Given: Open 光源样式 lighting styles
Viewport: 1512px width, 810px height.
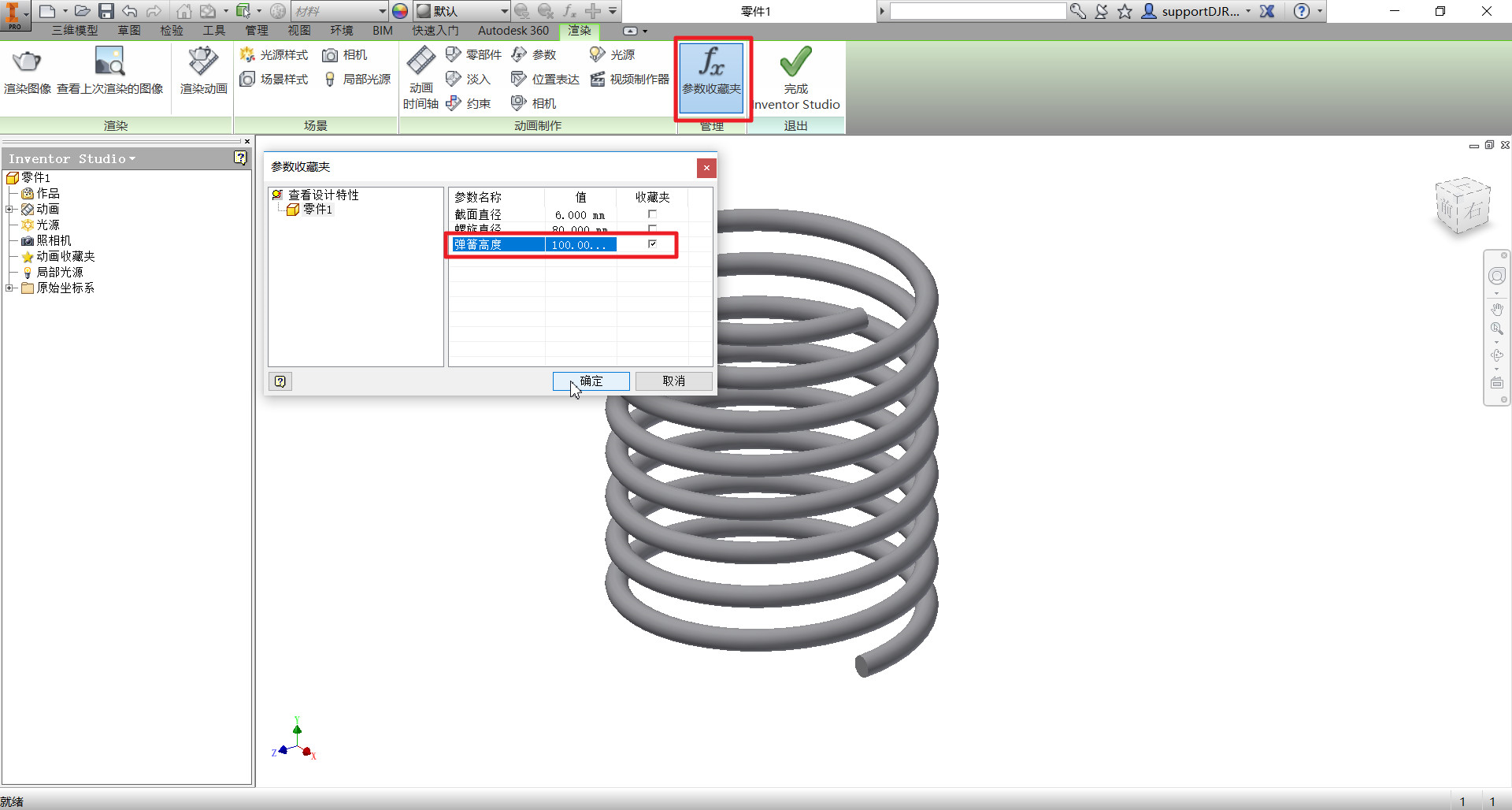Looking at the screenshot, I should click(274, 54).
